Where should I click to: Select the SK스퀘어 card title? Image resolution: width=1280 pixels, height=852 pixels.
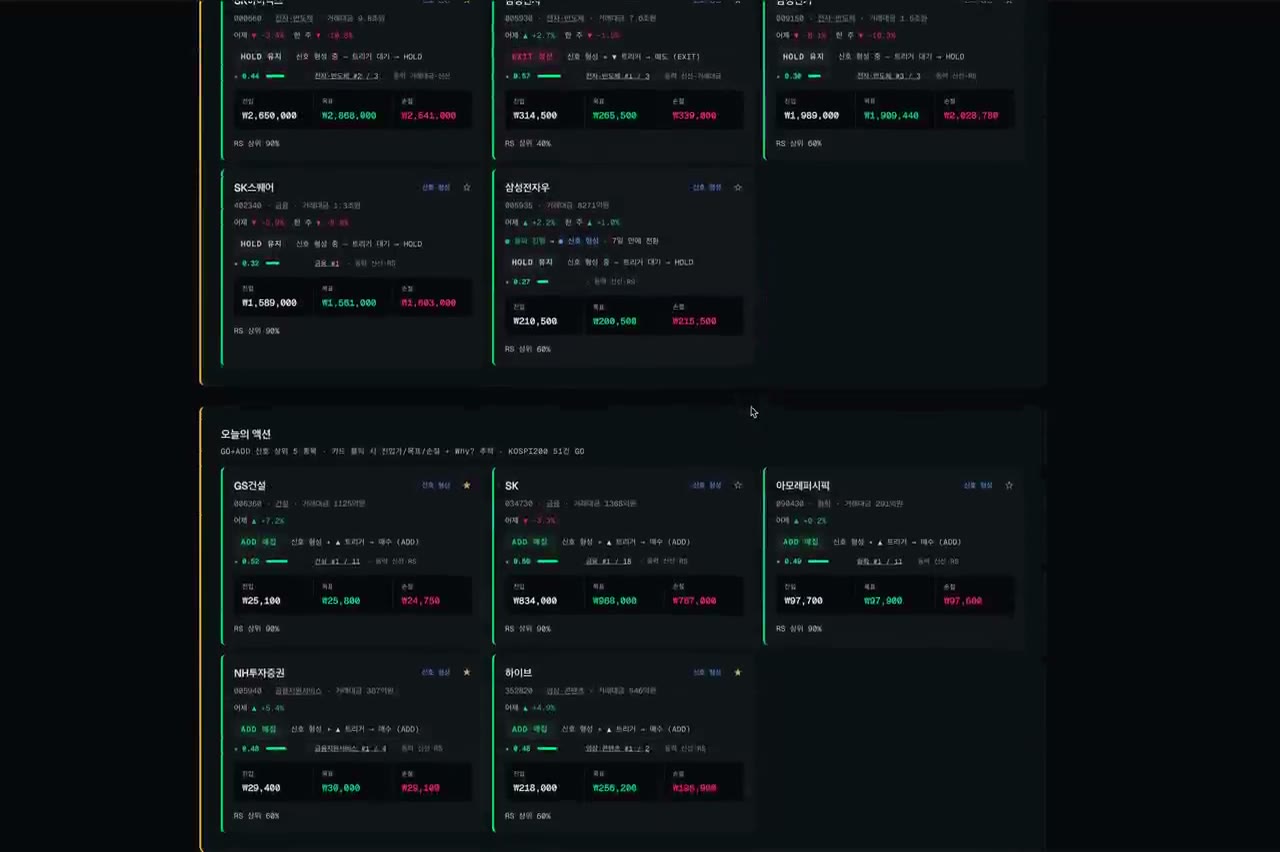(x=254, y=187)
